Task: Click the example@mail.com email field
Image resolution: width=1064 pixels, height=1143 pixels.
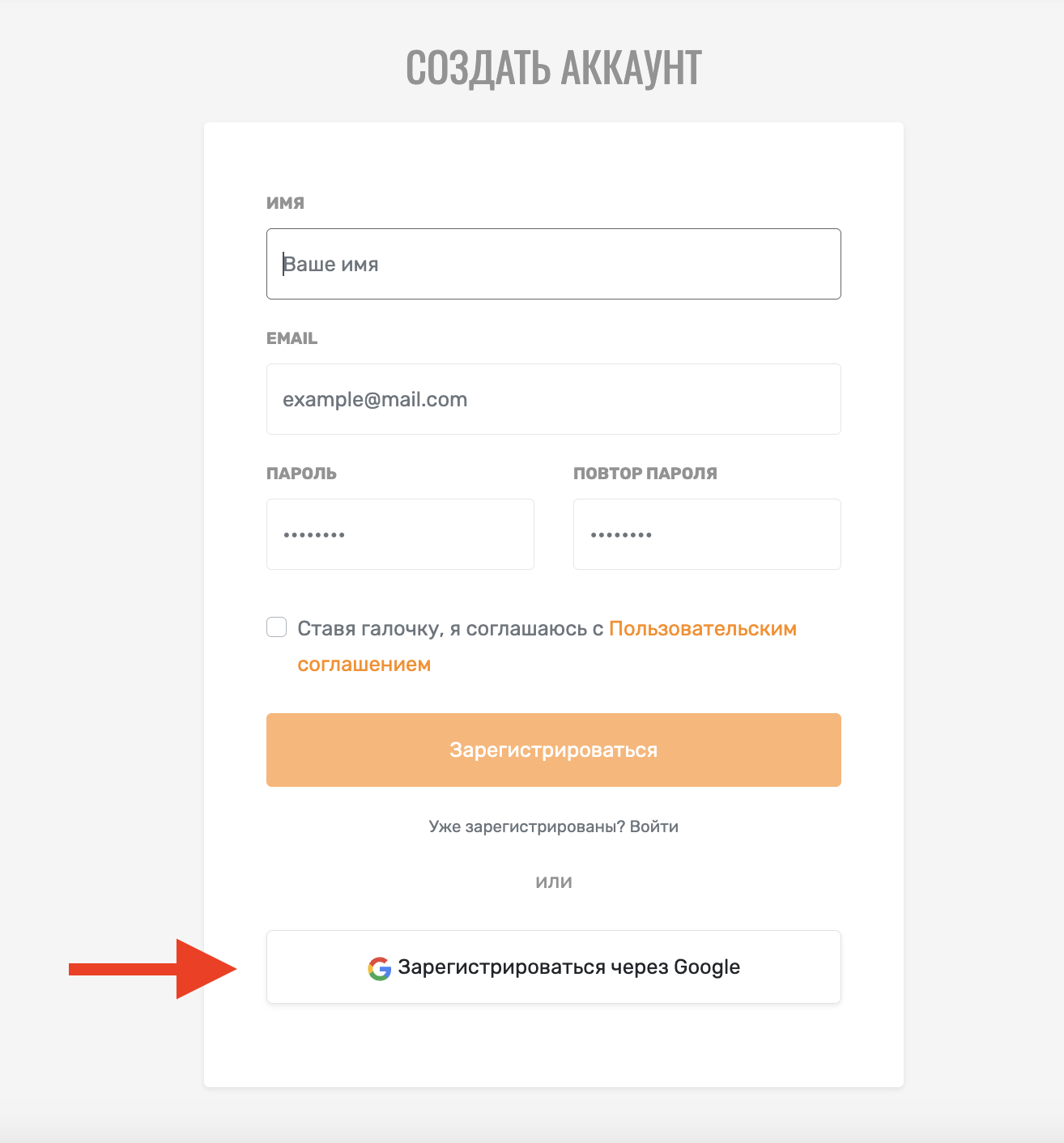Action: (554, 399)
